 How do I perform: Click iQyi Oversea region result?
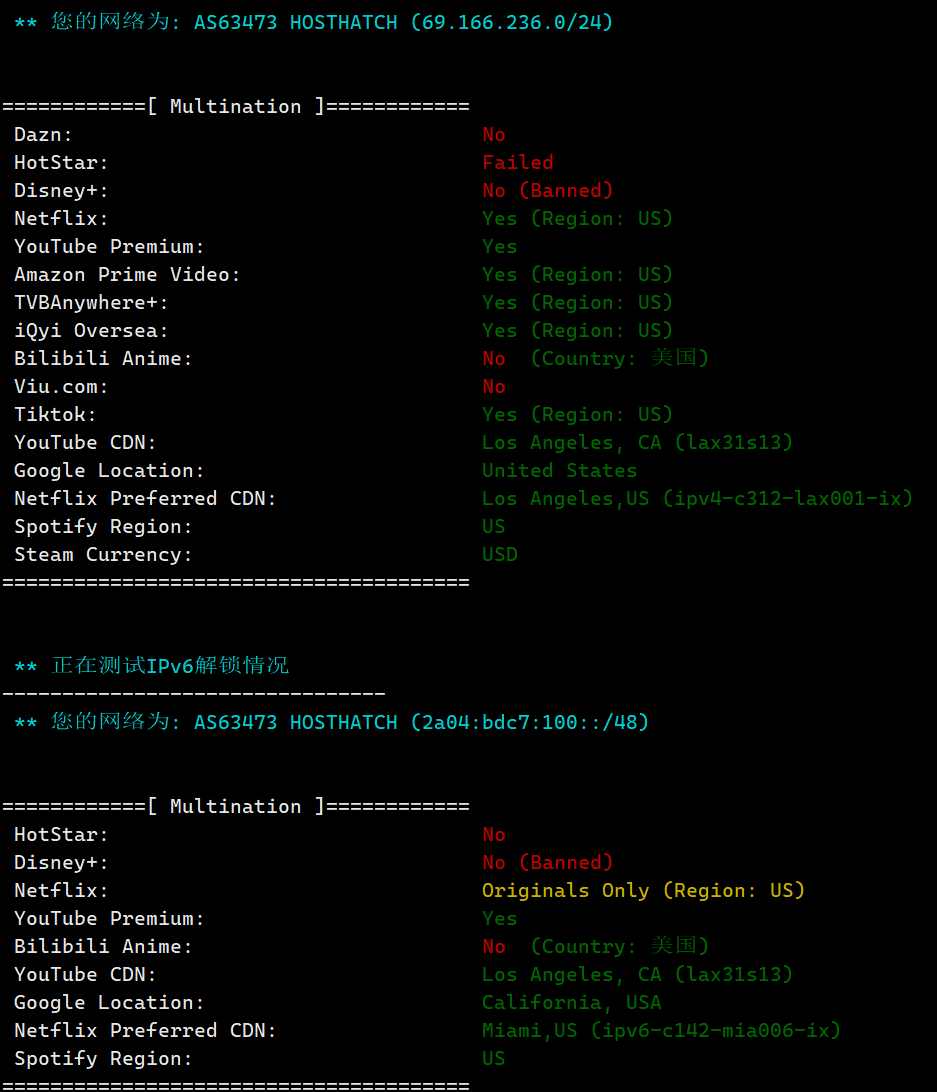578,330
